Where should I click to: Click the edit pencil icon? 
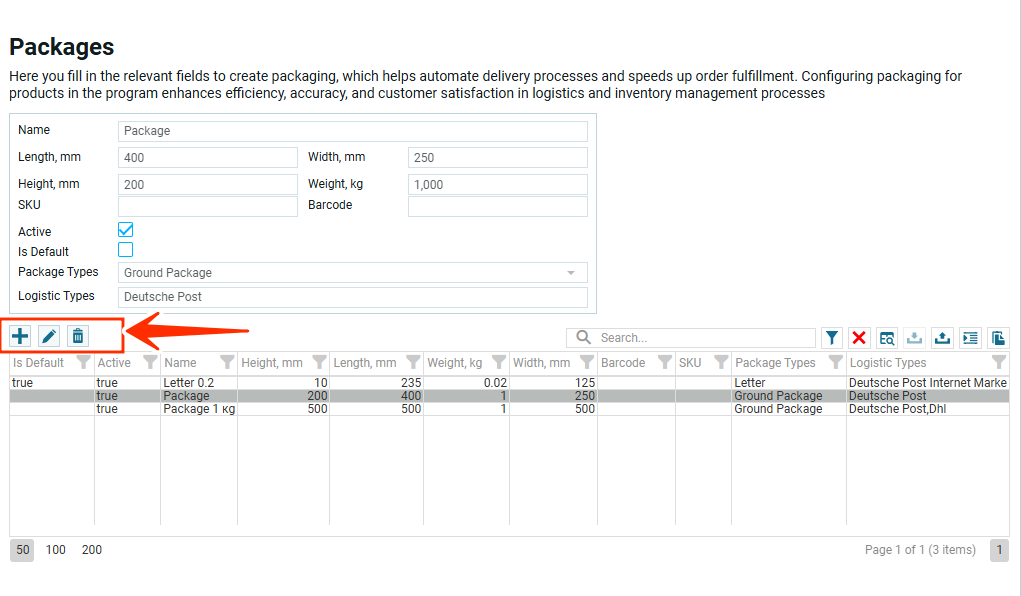49,337
